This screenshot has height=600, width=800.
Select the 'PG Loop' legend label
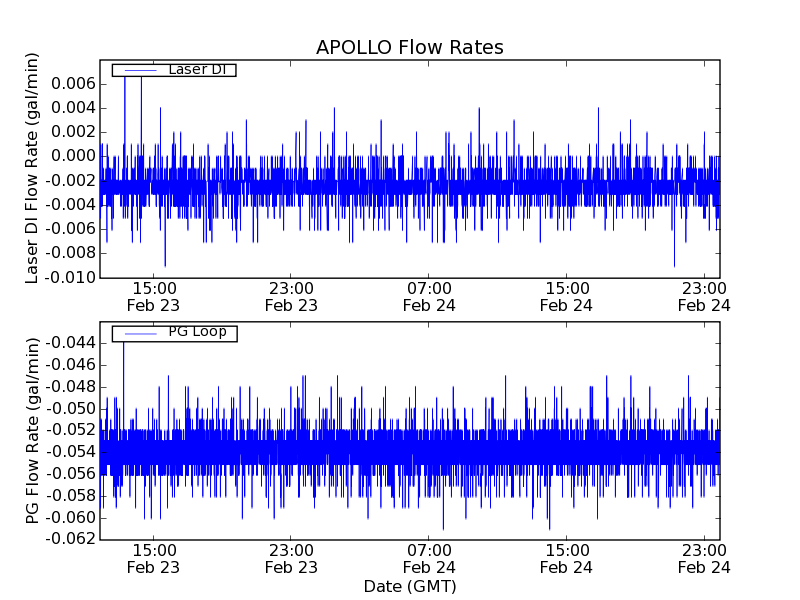point(197,331)
